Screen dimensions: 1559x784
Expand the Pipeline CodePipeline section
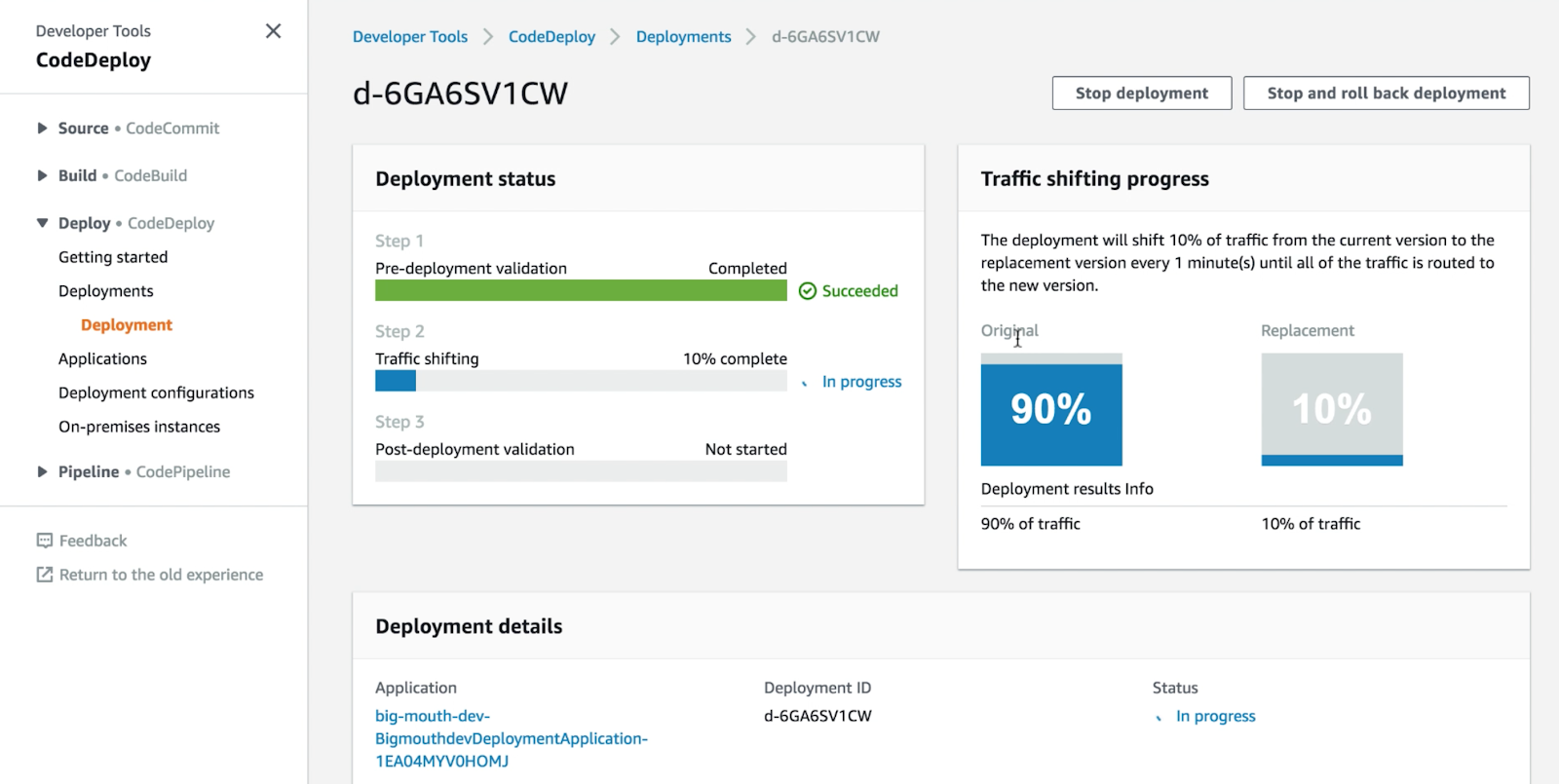click(42, 471)
